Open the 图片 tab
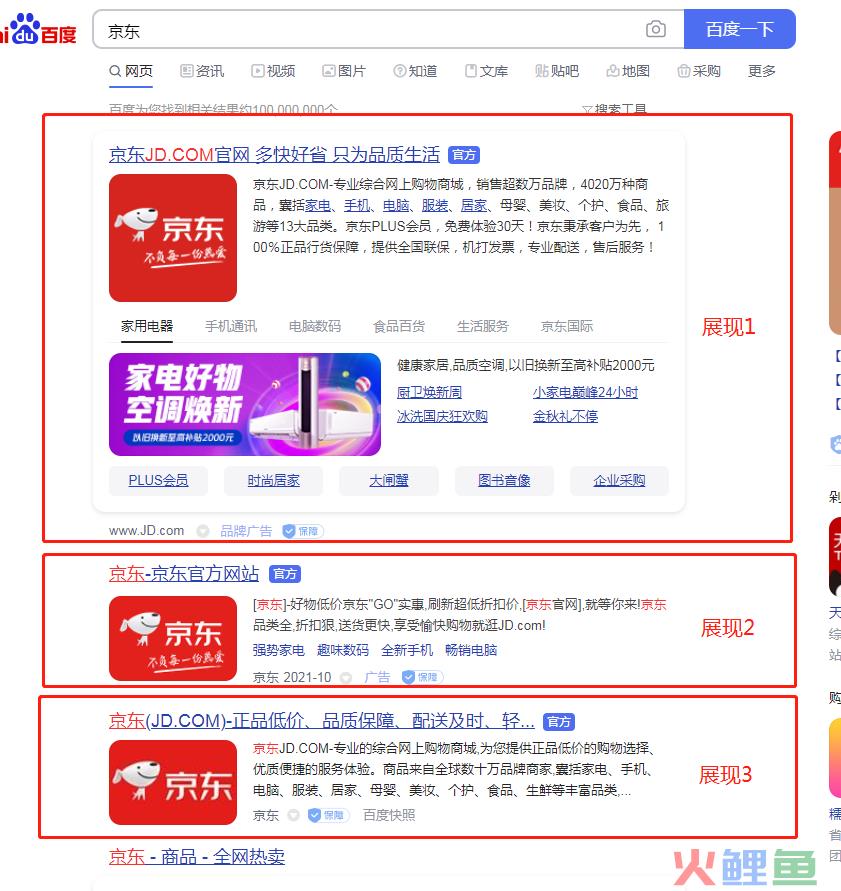841x891 pixels. pyautogui.click(x=344, y=71)
